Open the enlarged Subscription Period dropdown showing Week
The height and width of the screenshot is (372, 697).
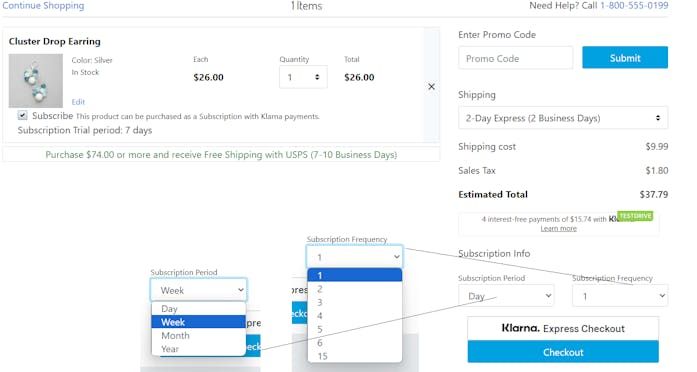pyautogui.click(x=198, y=290)
